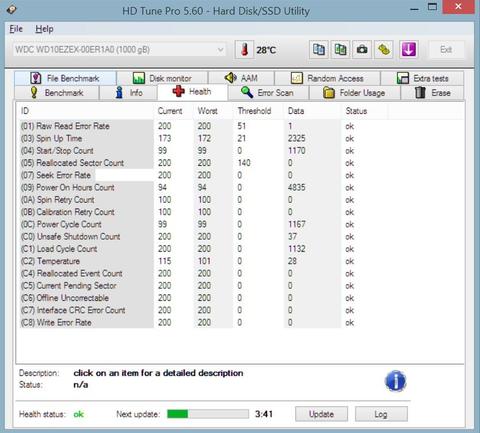The height and width of the screenshot is (433, 480).
Task: Switch to File Benchmark tab
Action: tap(65, 78)
